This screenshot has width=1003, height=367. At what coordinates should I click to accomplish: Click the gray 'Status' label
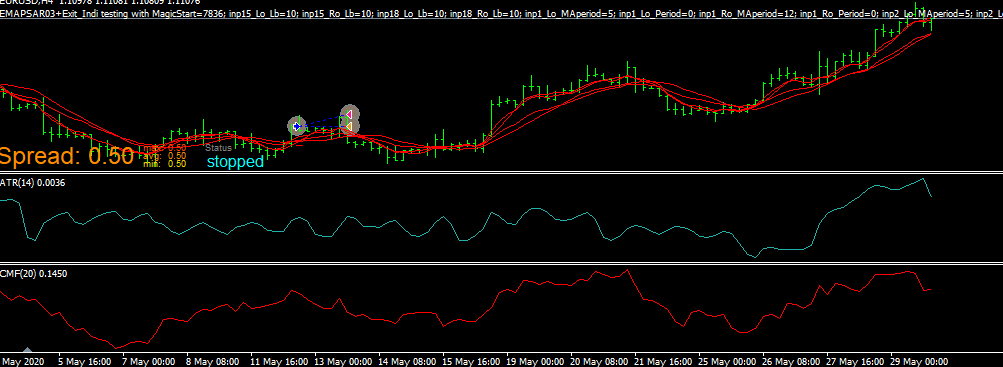click(219, 148)
